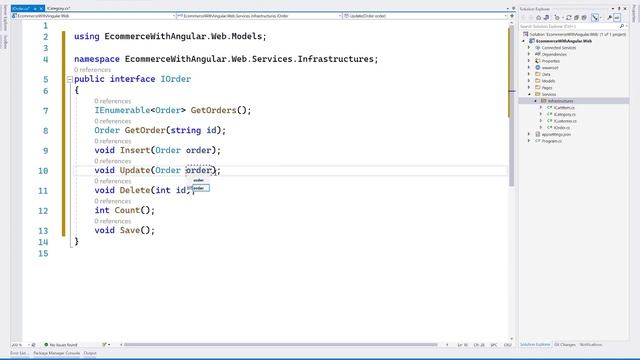Click the using statement on line 2
The image size is (640, 360).
point(170,36)
